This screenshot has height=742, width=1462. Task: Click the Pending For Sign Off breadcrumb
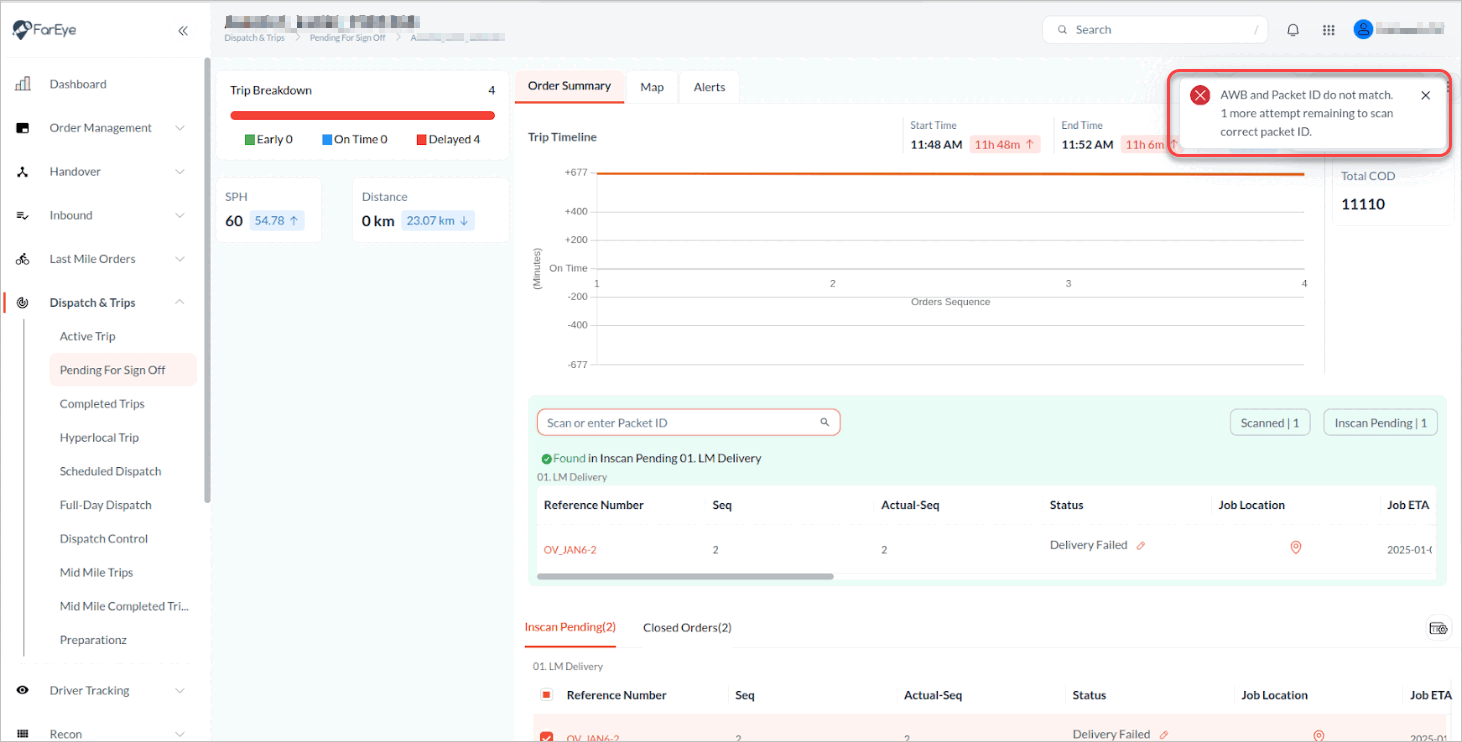click(347, 38)
